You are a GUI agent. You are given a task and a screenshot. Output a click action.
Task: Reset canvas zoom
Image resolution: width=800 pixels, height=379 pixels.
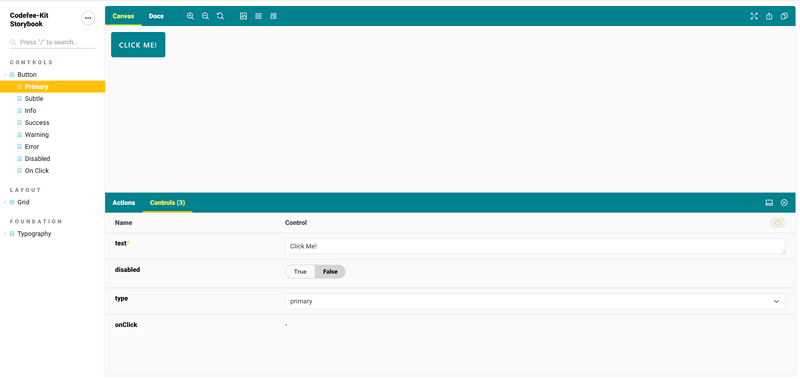220,16
